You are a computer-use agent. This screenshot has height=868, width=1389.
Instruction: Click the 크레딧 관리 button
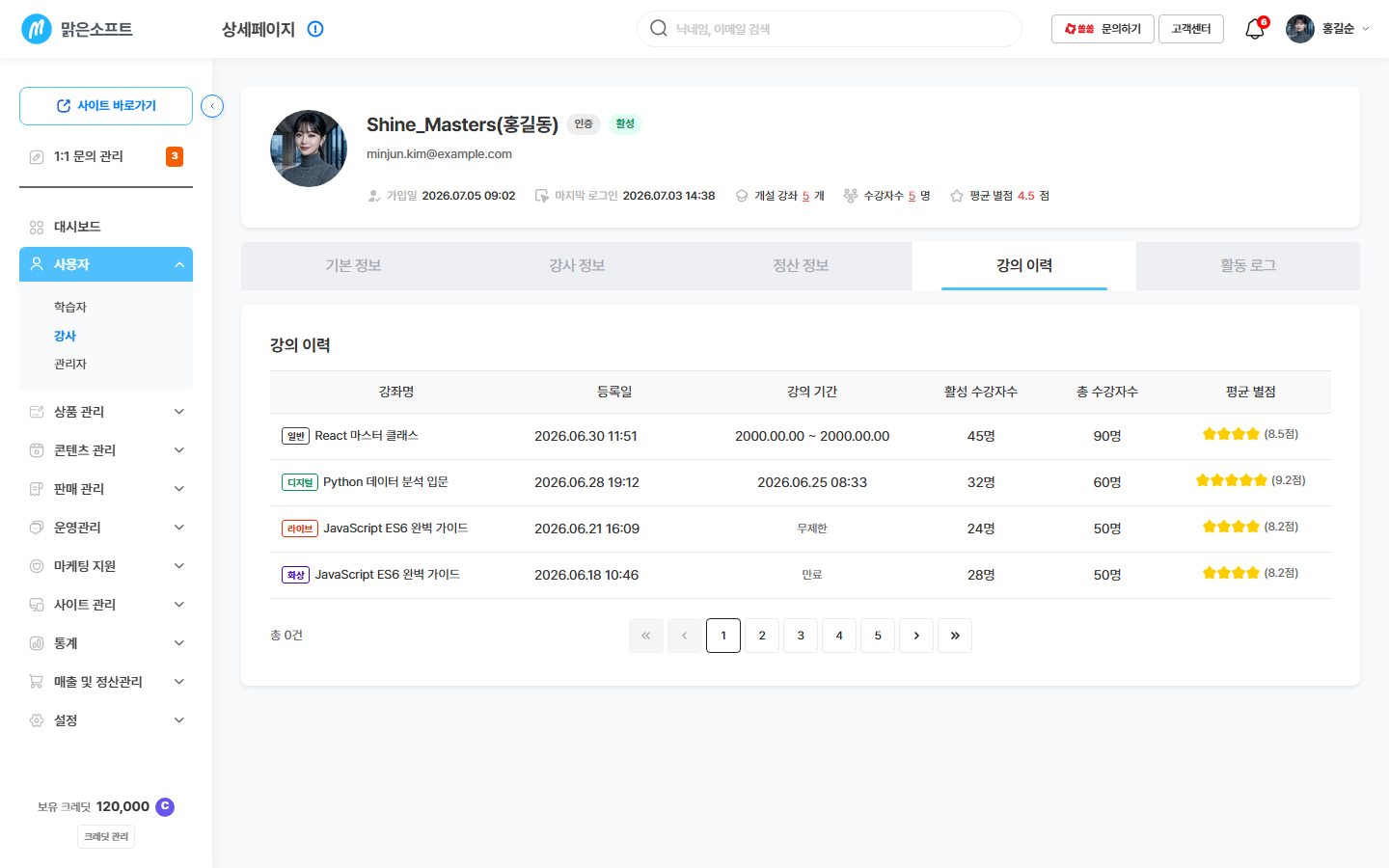(x=106, y=837)
